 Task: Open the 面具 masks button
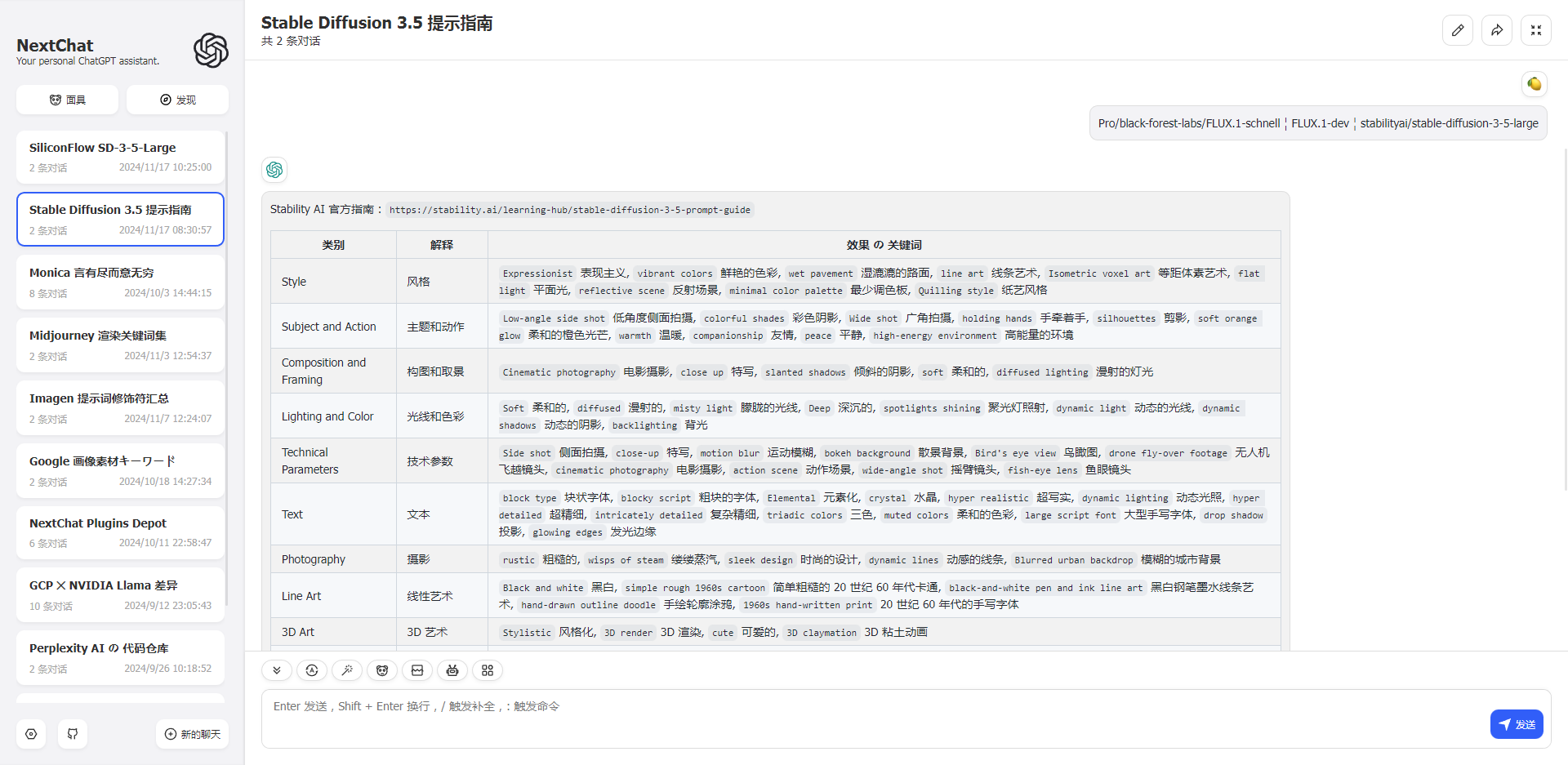click(x=67, y=100)
